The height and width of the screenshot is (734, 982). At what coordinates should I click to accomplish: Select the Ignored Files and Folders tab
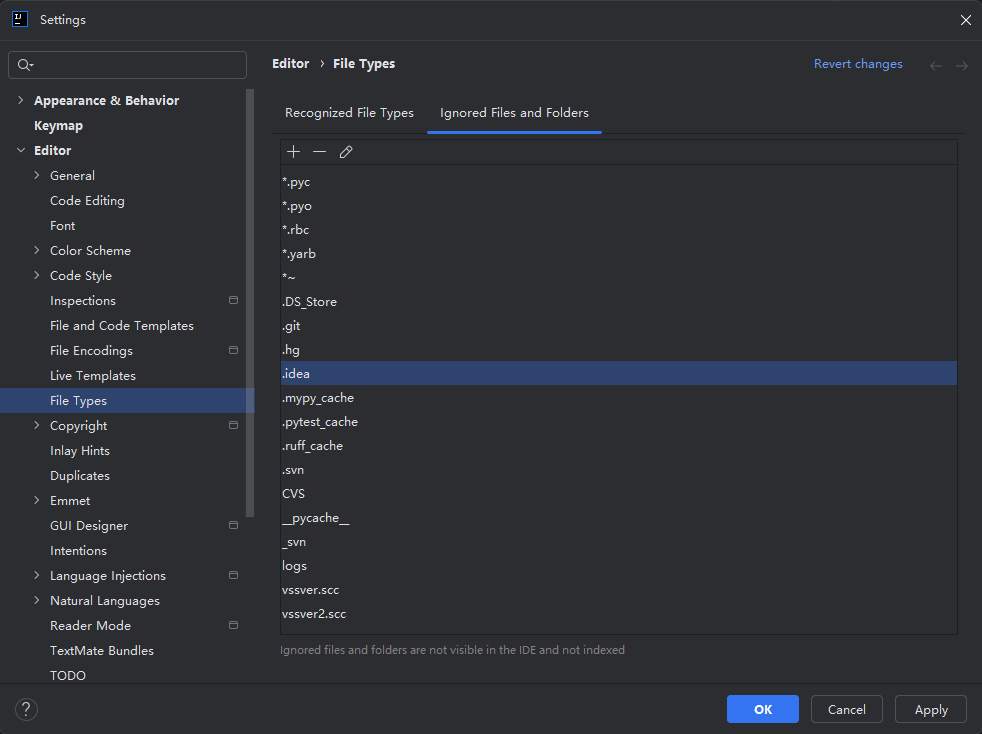[x=514, y=113]
